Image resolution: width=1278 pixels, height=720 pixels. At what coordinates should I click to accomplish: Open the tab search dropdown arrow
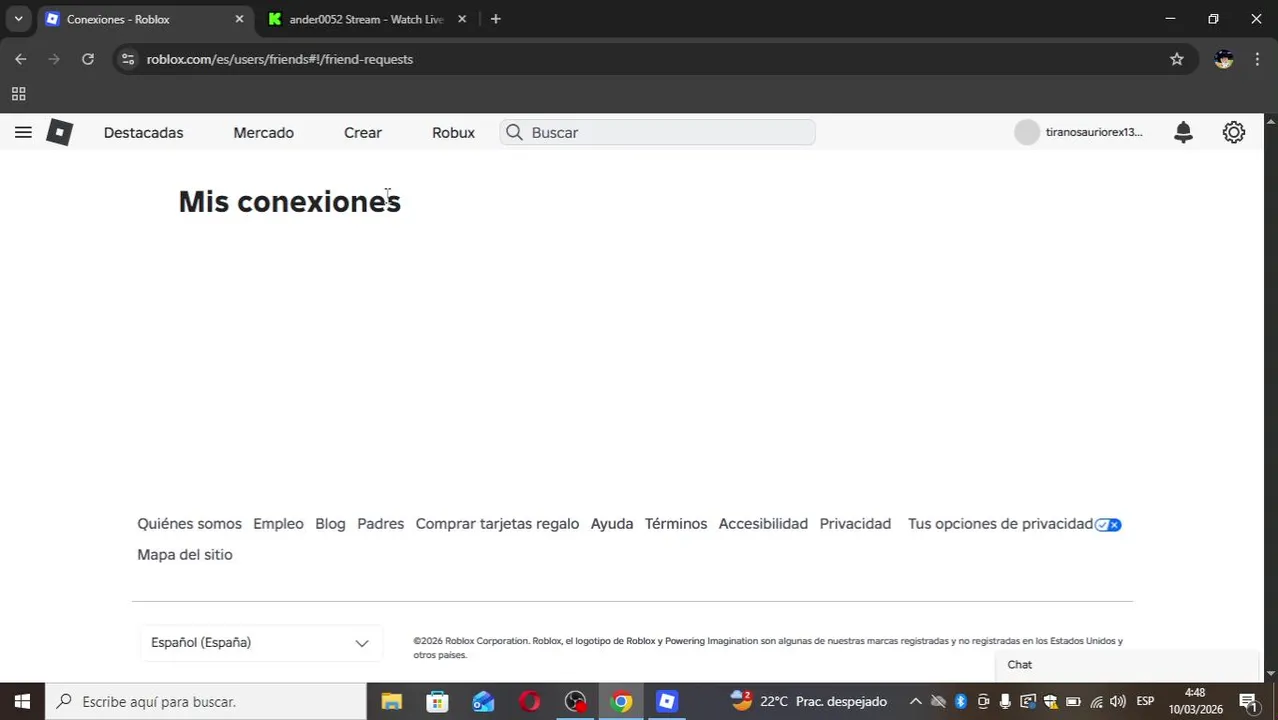[x=18, y=19]
